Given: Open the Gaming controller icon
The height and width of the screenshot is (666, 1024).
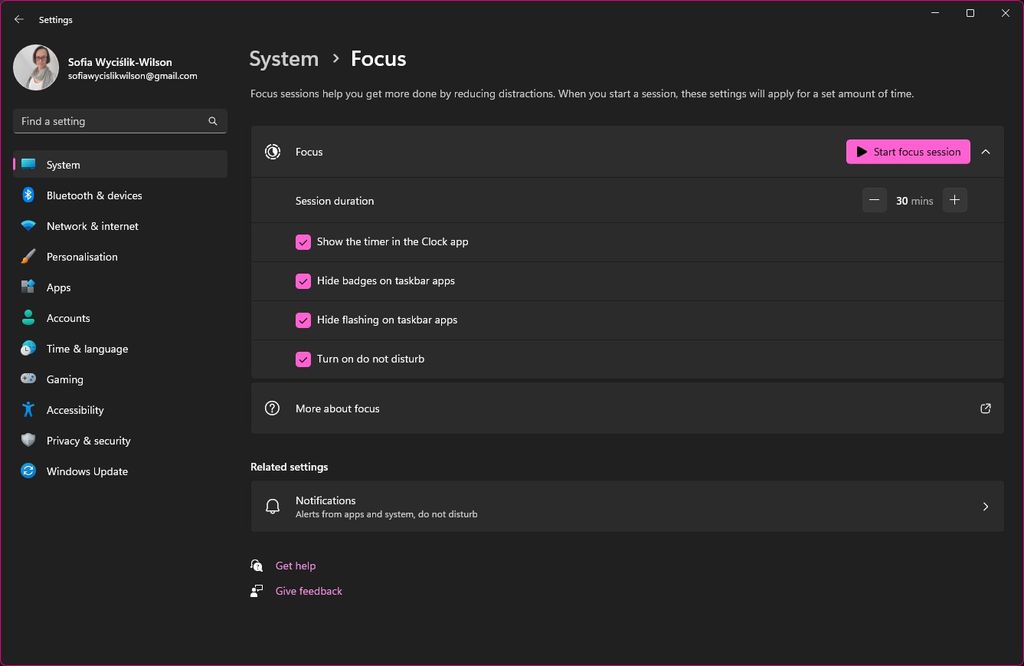Looking at the screenshot, I should coord(27,379).
